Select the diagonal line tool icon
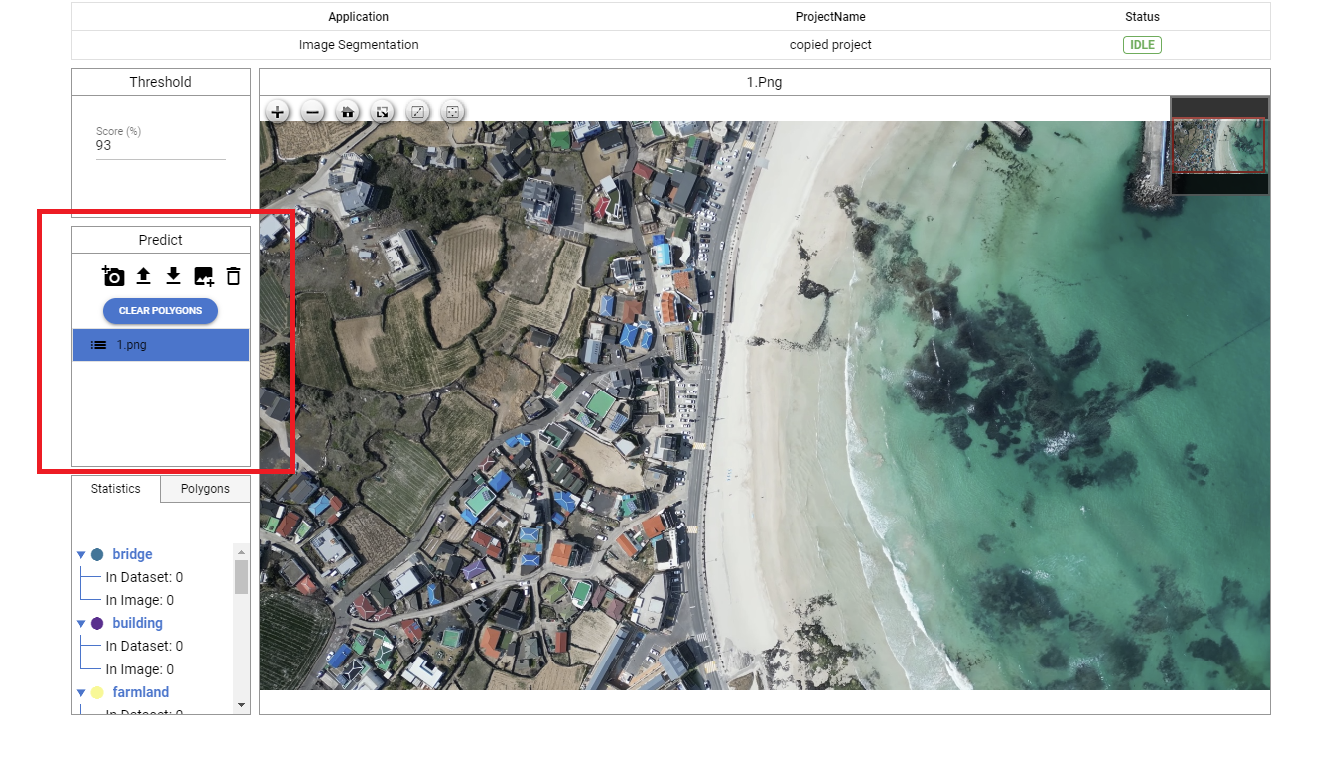Viewport: 1329px width, 761px height. [x=418, y=112]
